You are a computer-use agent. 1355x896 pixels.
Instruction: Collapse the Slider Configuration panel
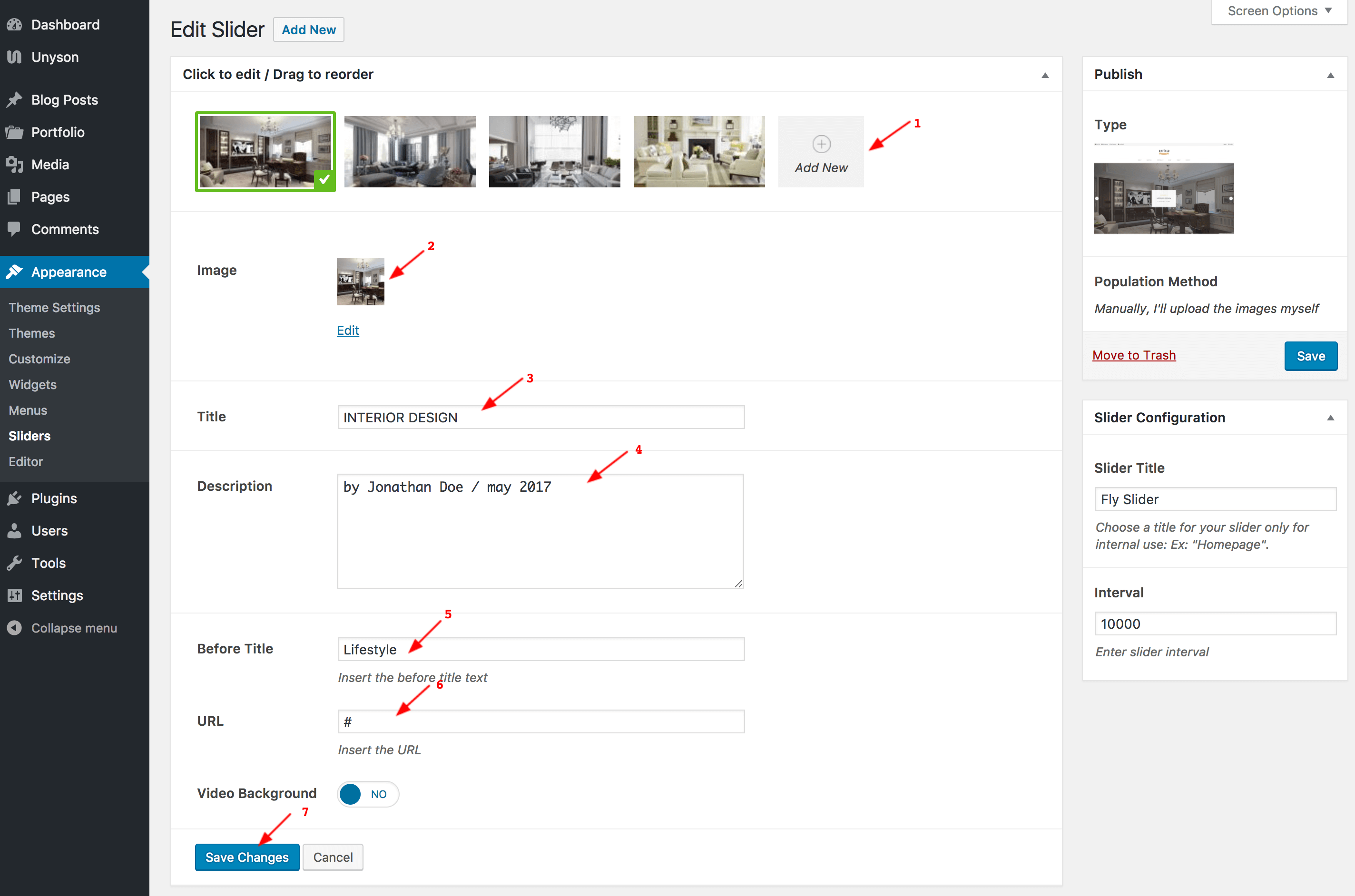pyautogui.click(x=1330, y=418)
